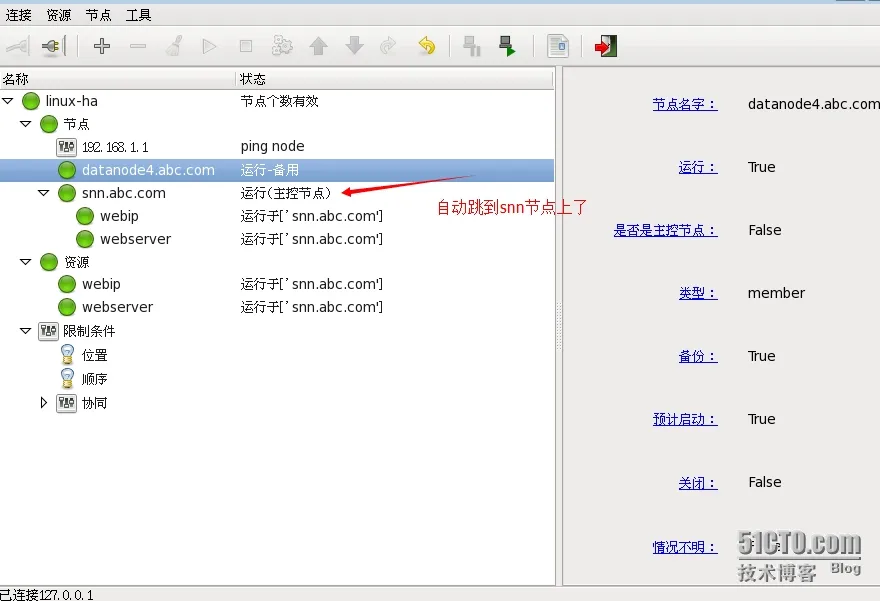The width and height of the screenshot is (880, 601).
Task: Collapse the linux-ha root tree node
Action: [8, 101]
